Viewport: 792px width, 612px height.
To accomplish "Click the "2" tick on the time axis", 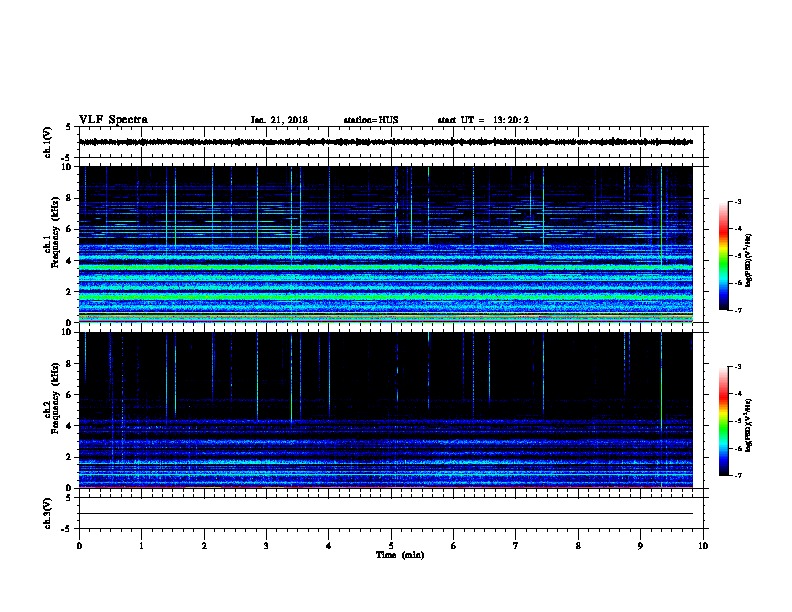I will click(x=204, y=546).
